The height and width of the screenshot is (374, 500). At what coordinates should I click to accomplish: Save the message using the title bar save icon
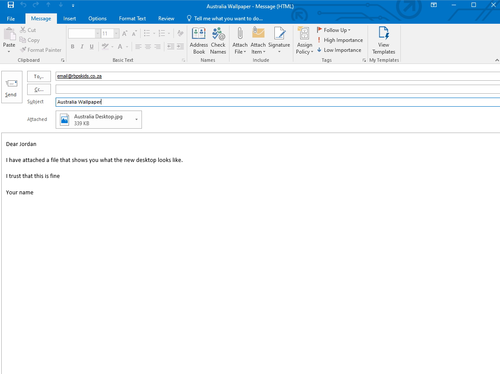tap(11, 5)
